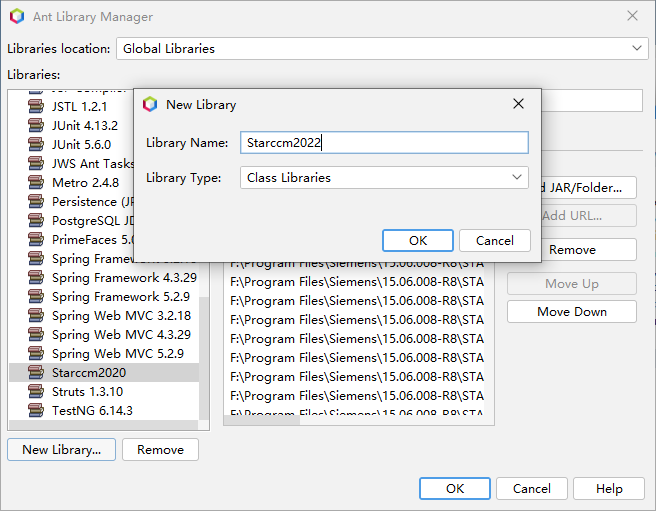
Task: Open Help in Ant Library Manager
Action: pyautogui.click(x=609, y=488)
